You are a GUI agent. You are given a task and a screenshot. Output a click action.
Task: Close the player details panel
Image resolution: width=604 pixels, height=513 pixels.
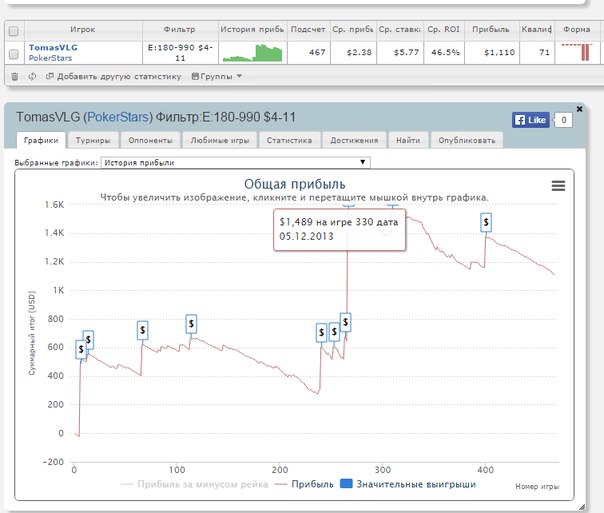579,108
